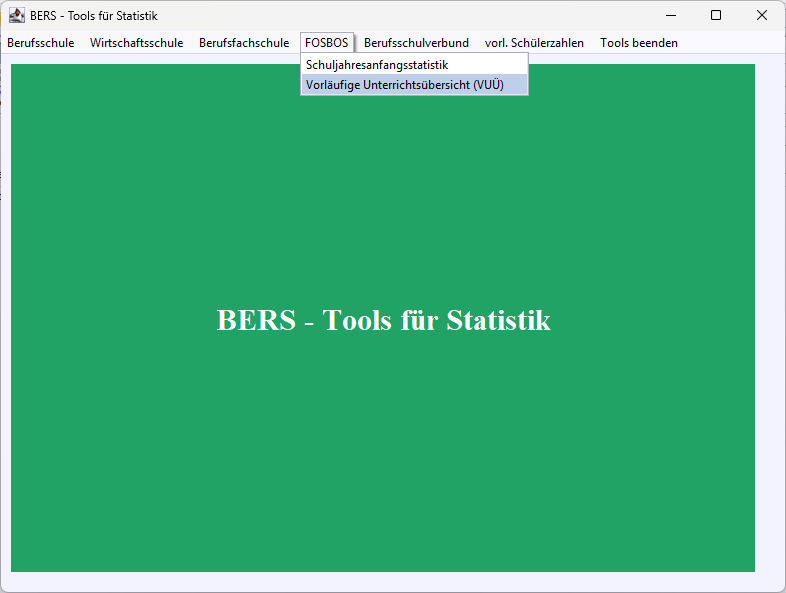
Task: Click the white heading in the green panel
Action: pos(383,321)
